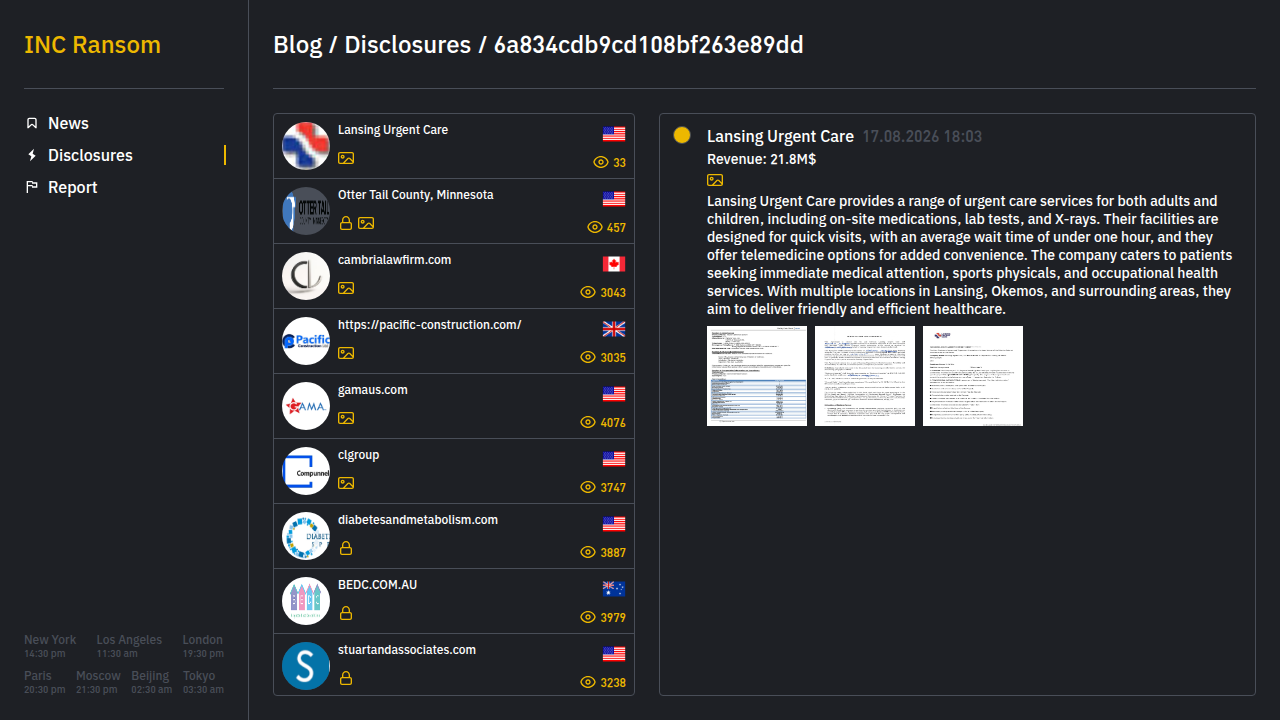
Task: Click the image icon in Lansing Urgent Care row
Action: (x=346, y=158)
